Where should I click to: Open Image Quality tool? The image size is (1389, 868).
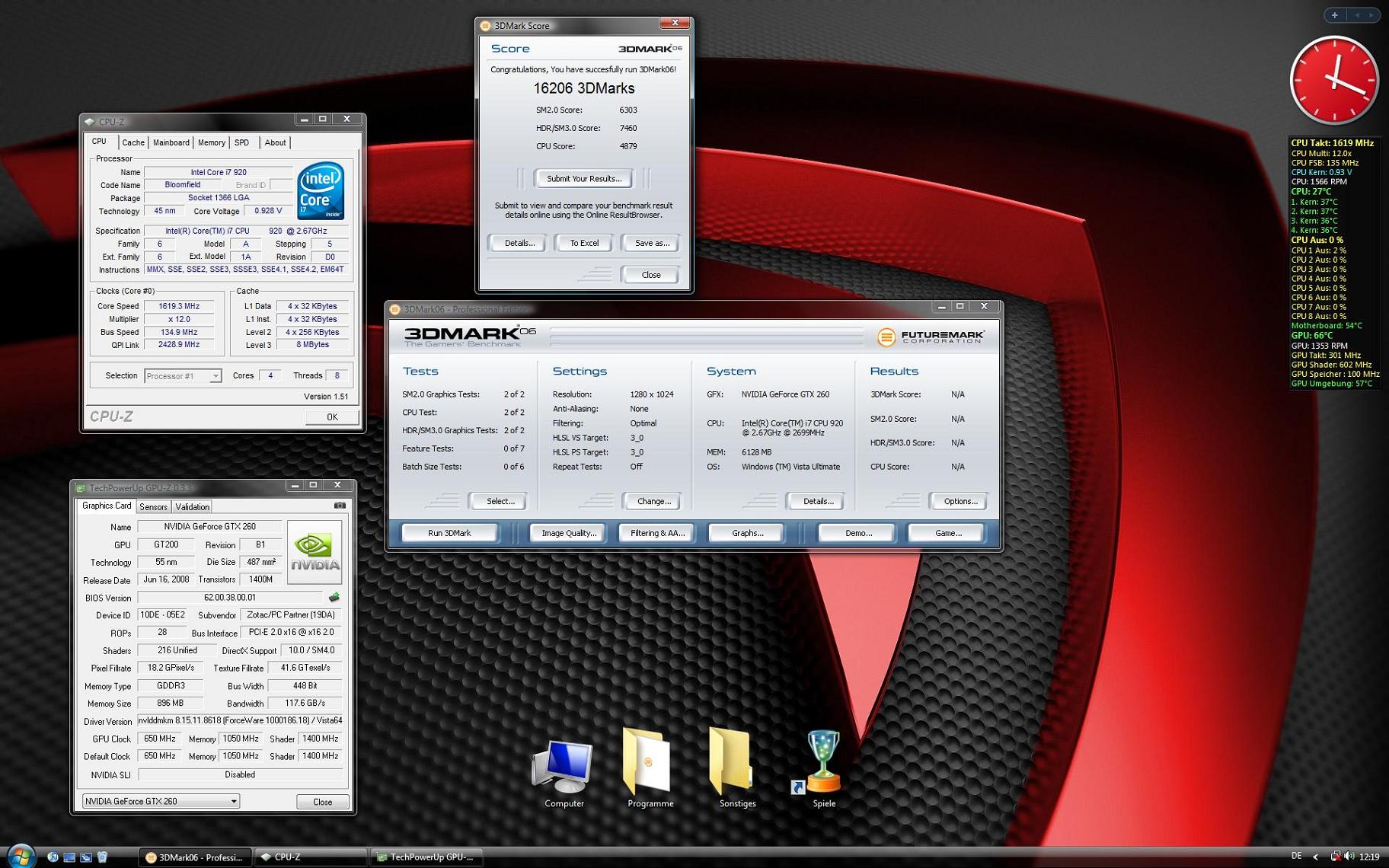pyautogui.click(x=568, y=533)
